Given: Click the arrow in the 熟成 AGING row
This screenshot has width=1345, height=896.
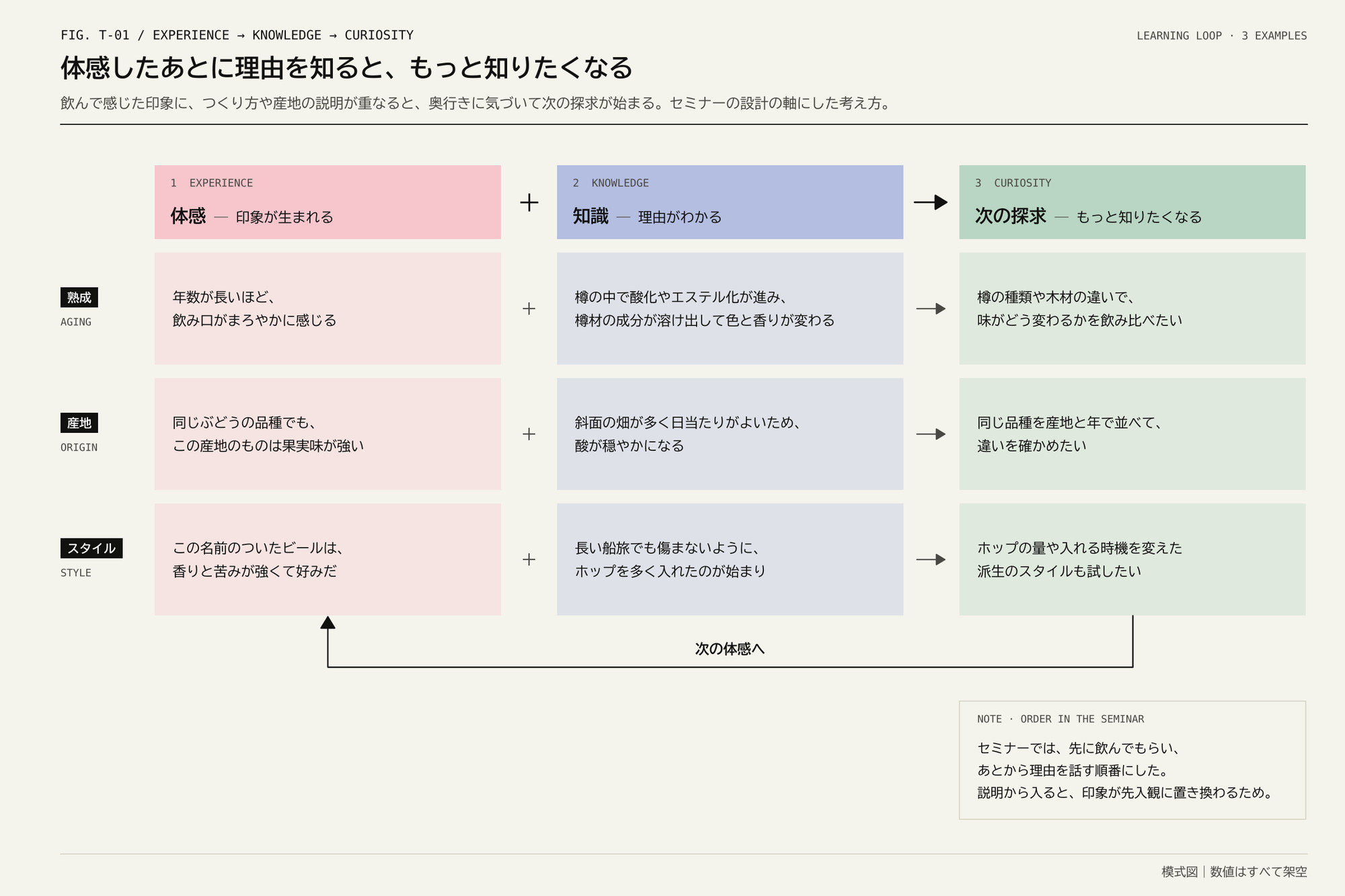Looking at the screenshot, I should click(x=931, y=309).
